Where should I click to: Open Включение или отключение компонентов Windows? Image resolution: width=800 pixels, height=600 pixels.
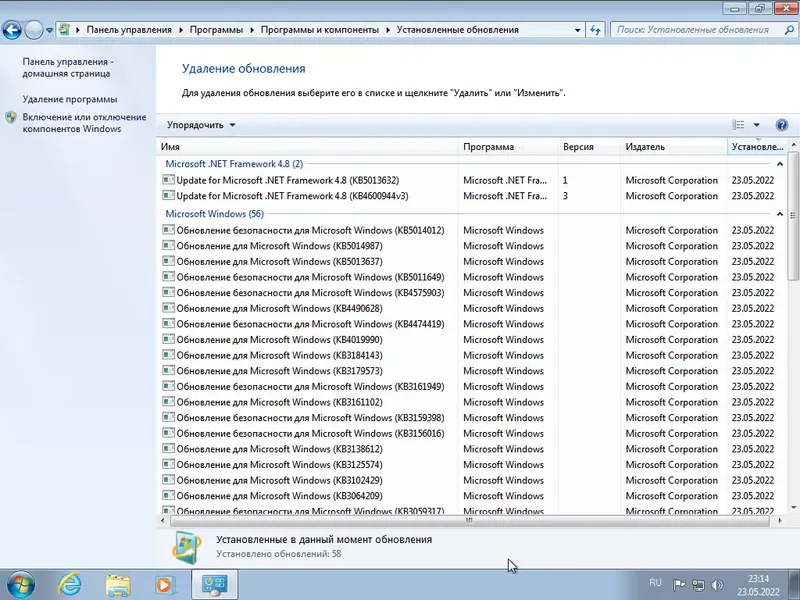click(x=84, y=123)
